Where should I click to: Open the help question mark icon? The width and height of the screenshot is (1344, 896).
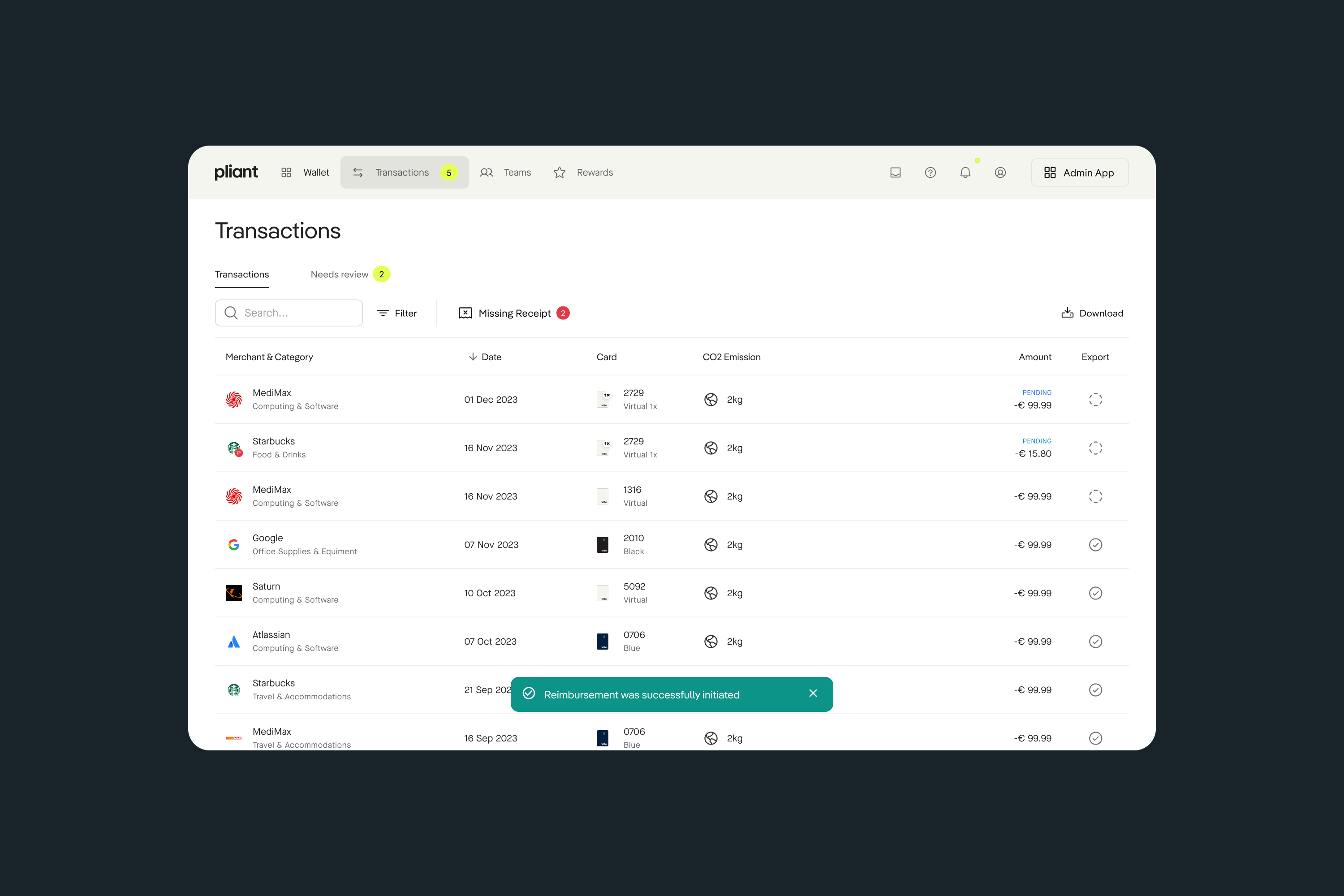[930, 172]
